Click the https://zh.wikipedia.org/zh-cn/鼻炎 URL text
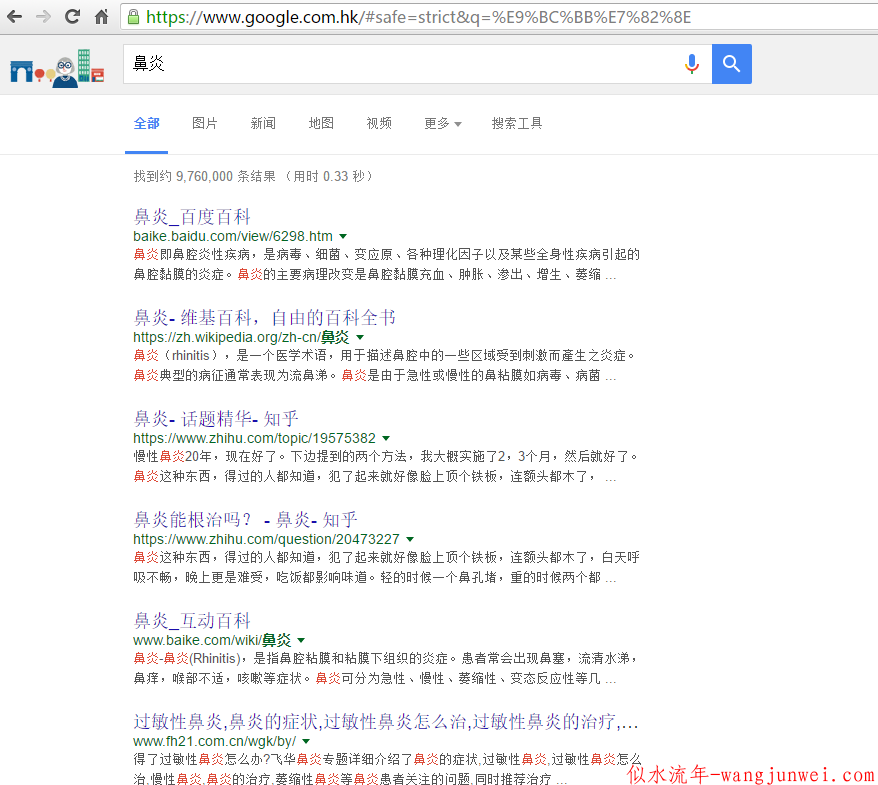Image resolution: width=878 pixels, height=785 pixels. [241, 337]
